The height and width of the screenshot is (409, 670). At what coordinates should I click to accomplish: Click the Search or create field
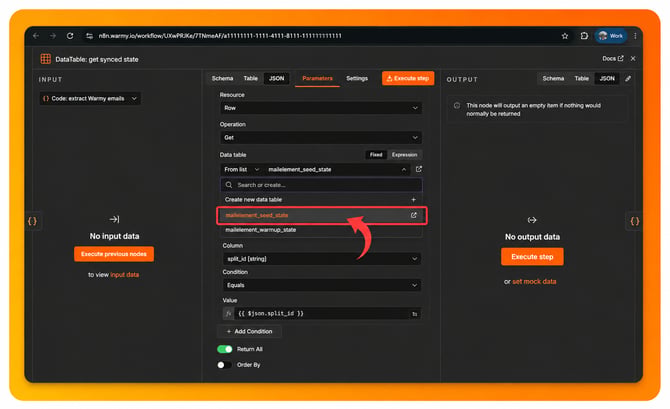321,185
